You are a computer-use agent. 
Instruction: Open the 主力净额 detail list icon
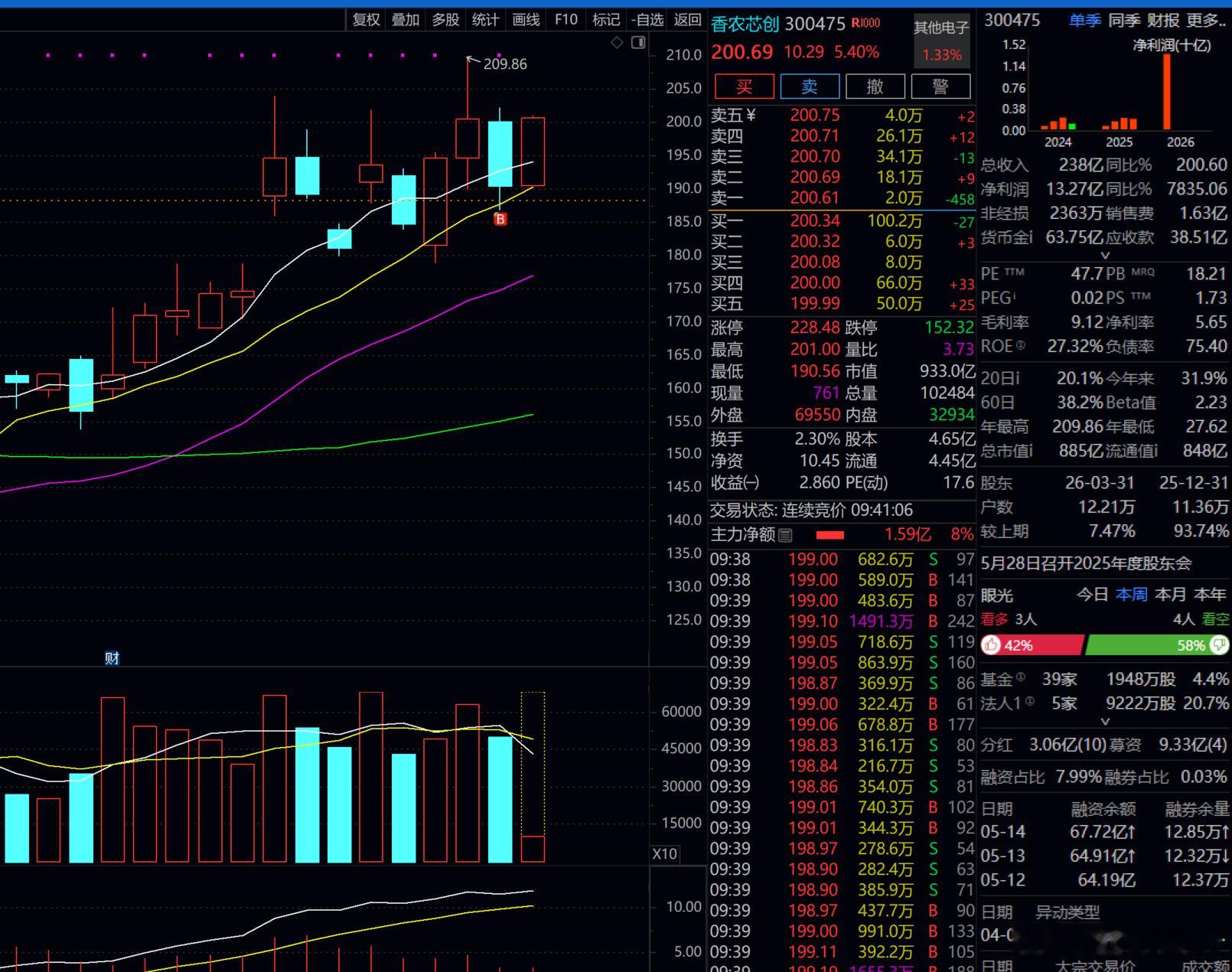[x=785, y=535]
